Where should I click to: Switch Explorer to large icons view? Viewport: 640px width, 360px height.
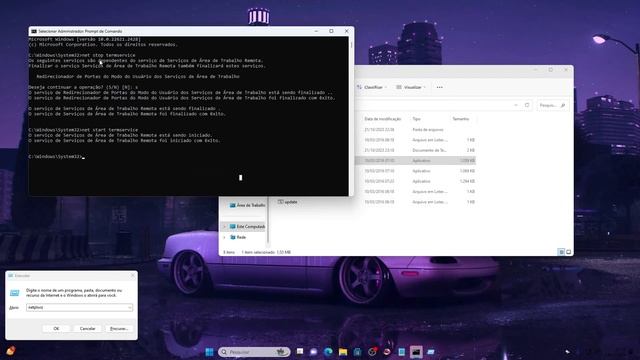click(569, 252)
